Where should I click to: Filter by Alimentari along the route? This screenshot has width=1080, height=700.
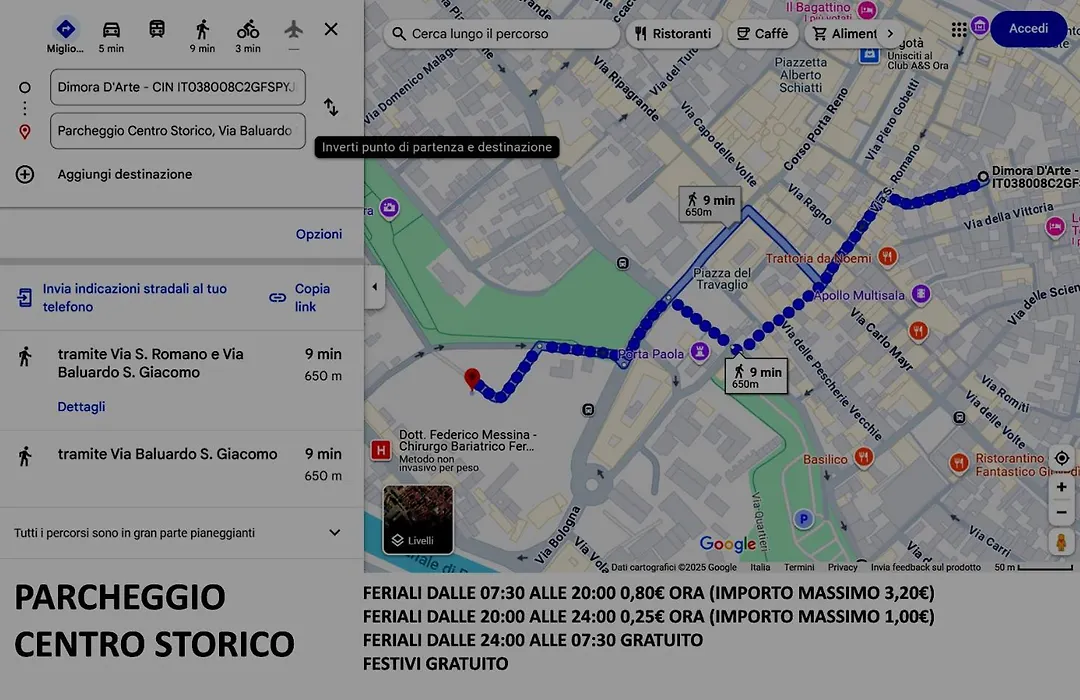coord(844,34)
